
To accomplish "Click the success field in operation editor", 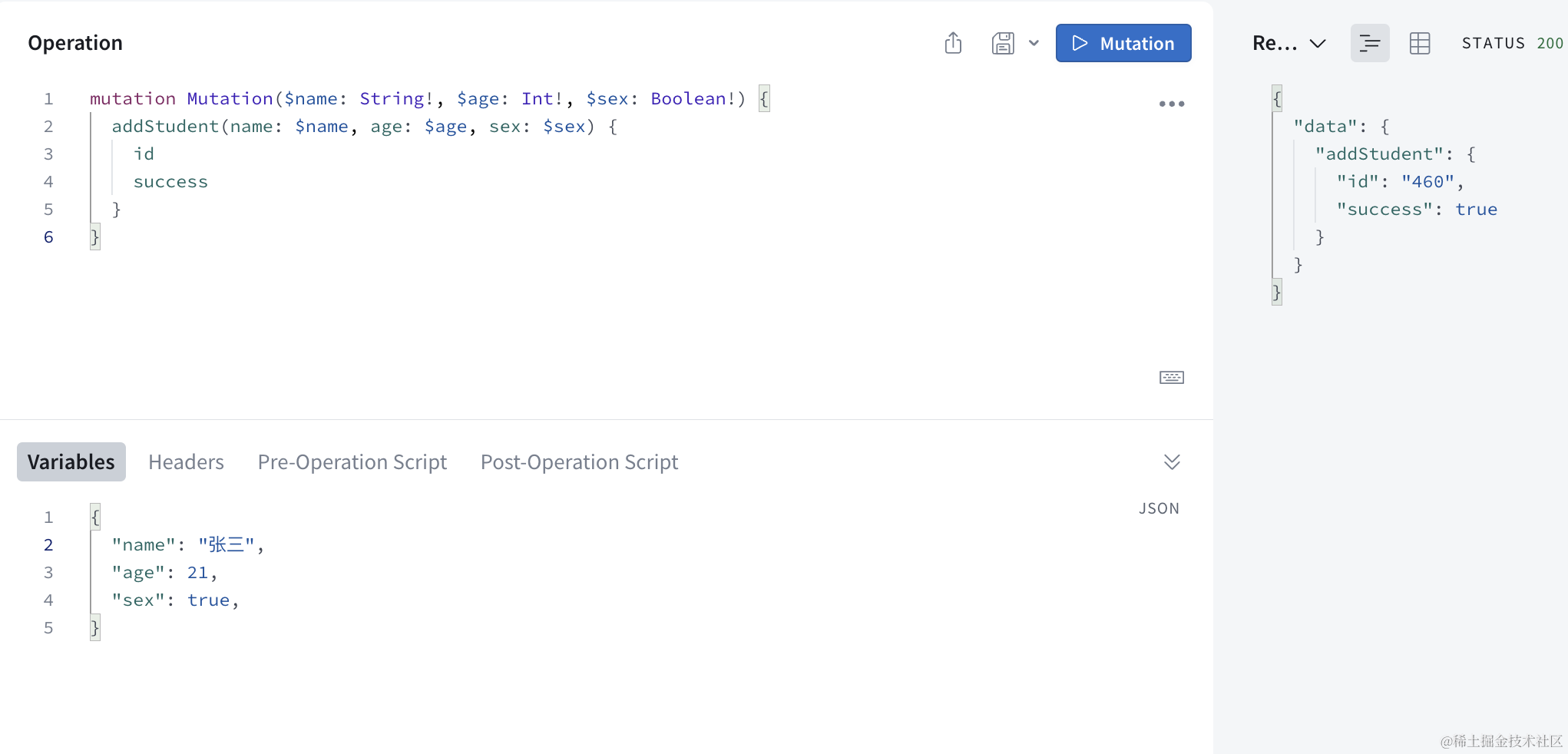I will (170, 182).
